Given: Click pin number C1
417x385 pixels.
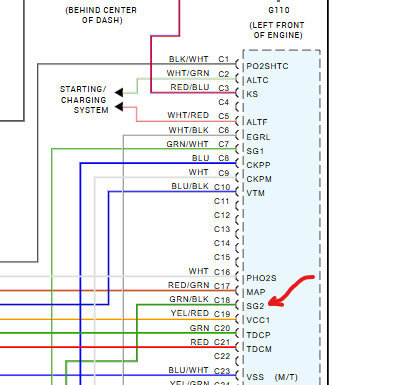Looking at the screenshot, I should click(x=224, y=59).
